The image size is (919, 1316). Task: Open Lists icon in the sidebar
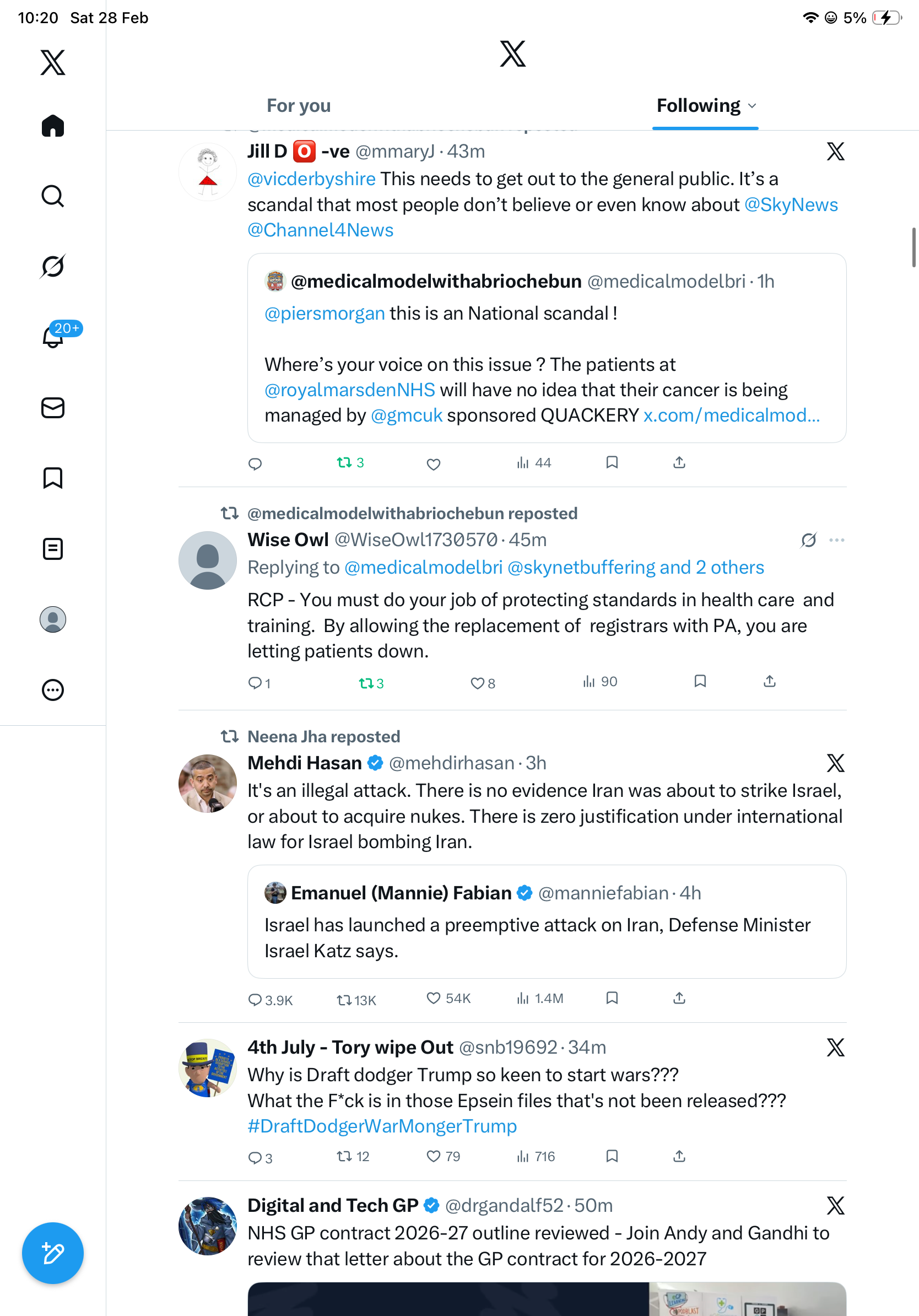point(53,548)
